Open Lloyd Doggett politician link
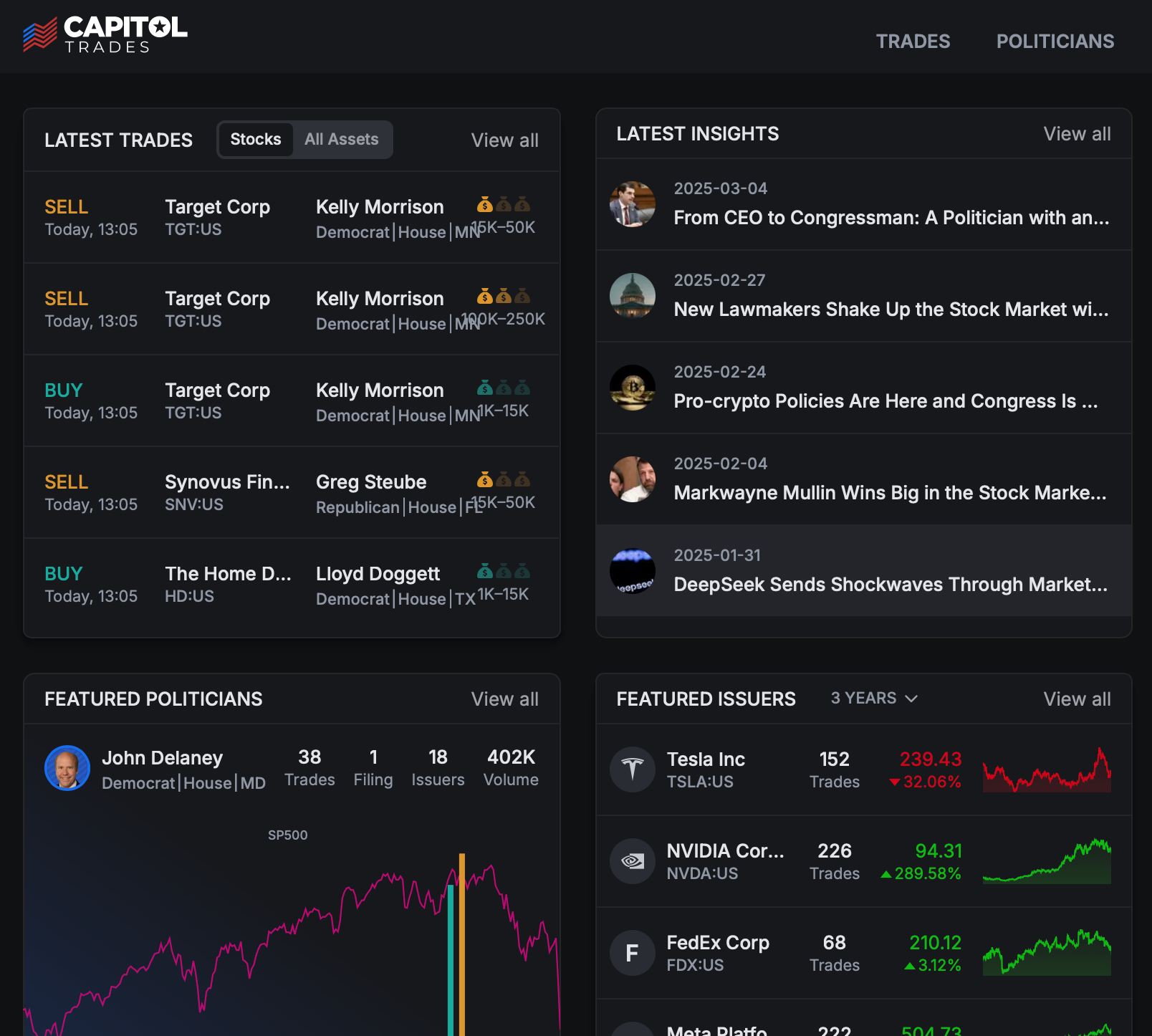Viewport: 1152px width, 1036px height. coord(378,574)
